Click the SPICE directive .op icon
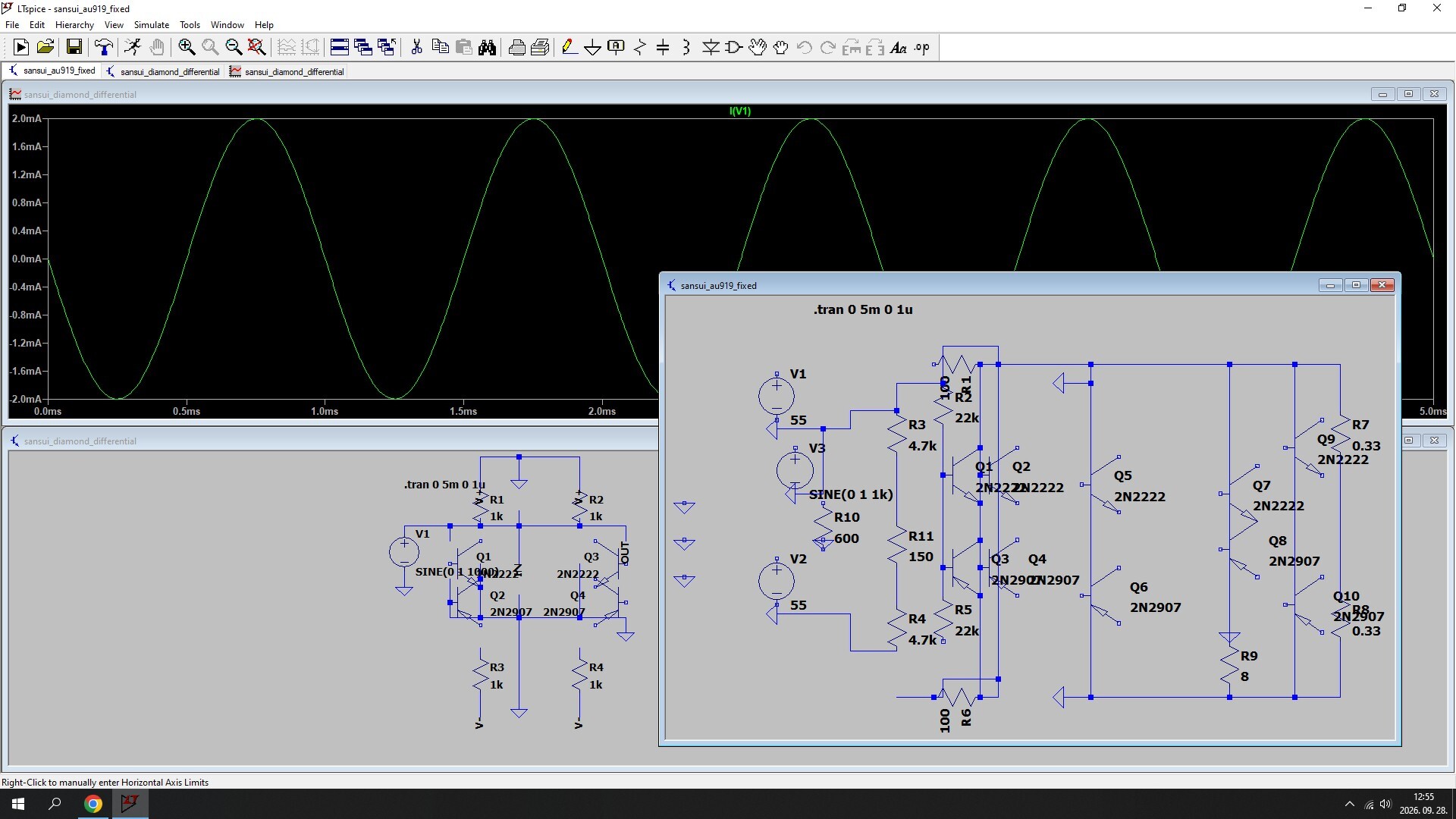The image size is (1456, 819). (921, 48)
